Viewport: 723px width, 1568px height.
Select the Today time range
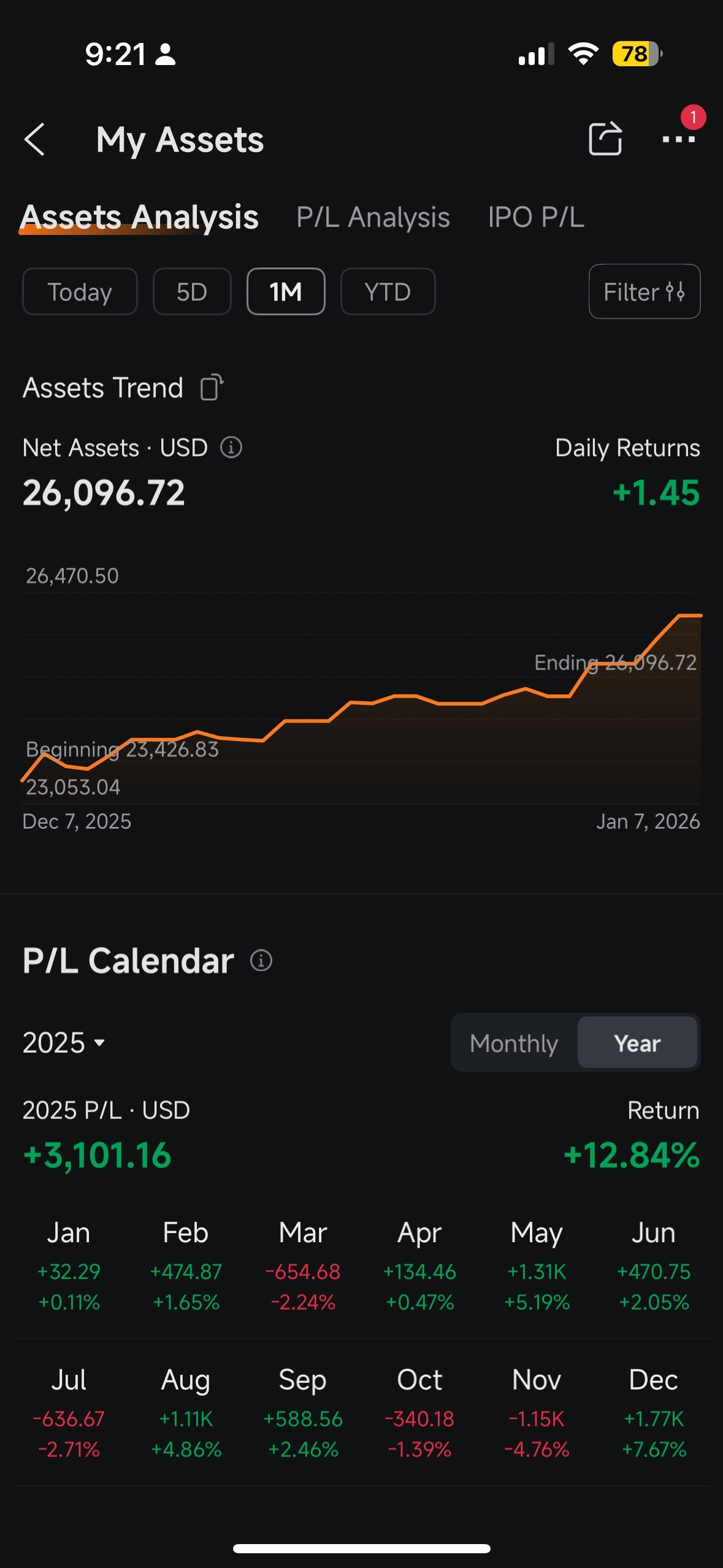click(x=80, y=291)
